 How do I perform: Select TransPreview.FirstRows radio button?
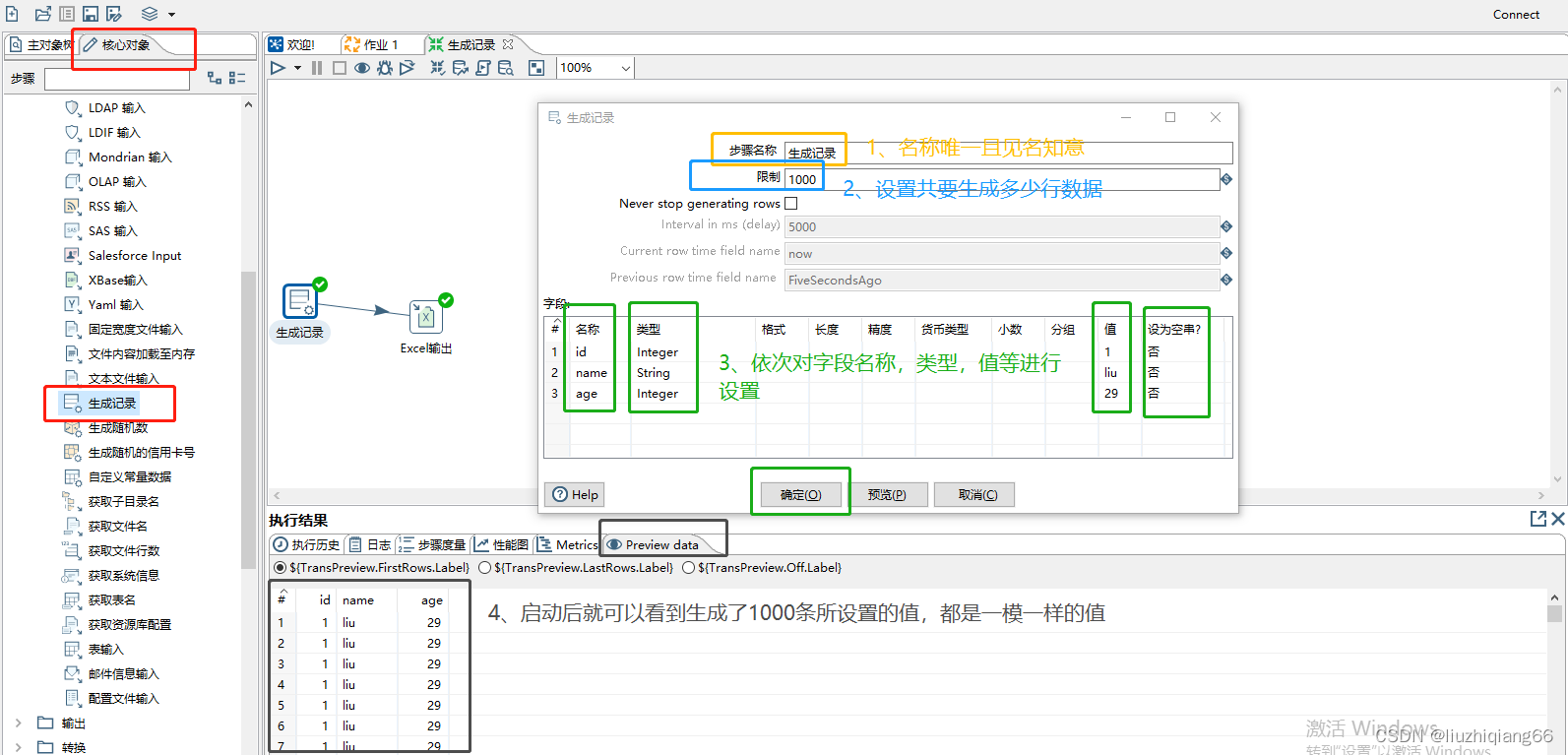[x=281, y=567]
